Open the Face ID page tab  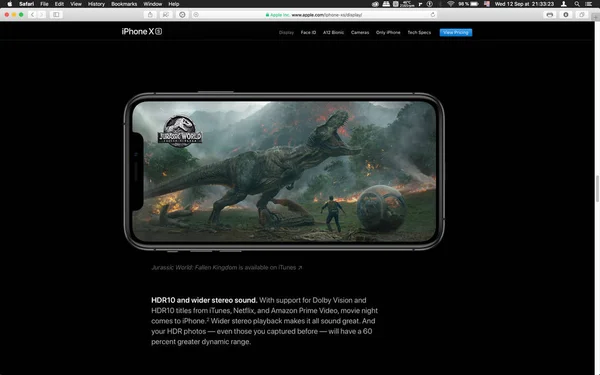point(308,33)
